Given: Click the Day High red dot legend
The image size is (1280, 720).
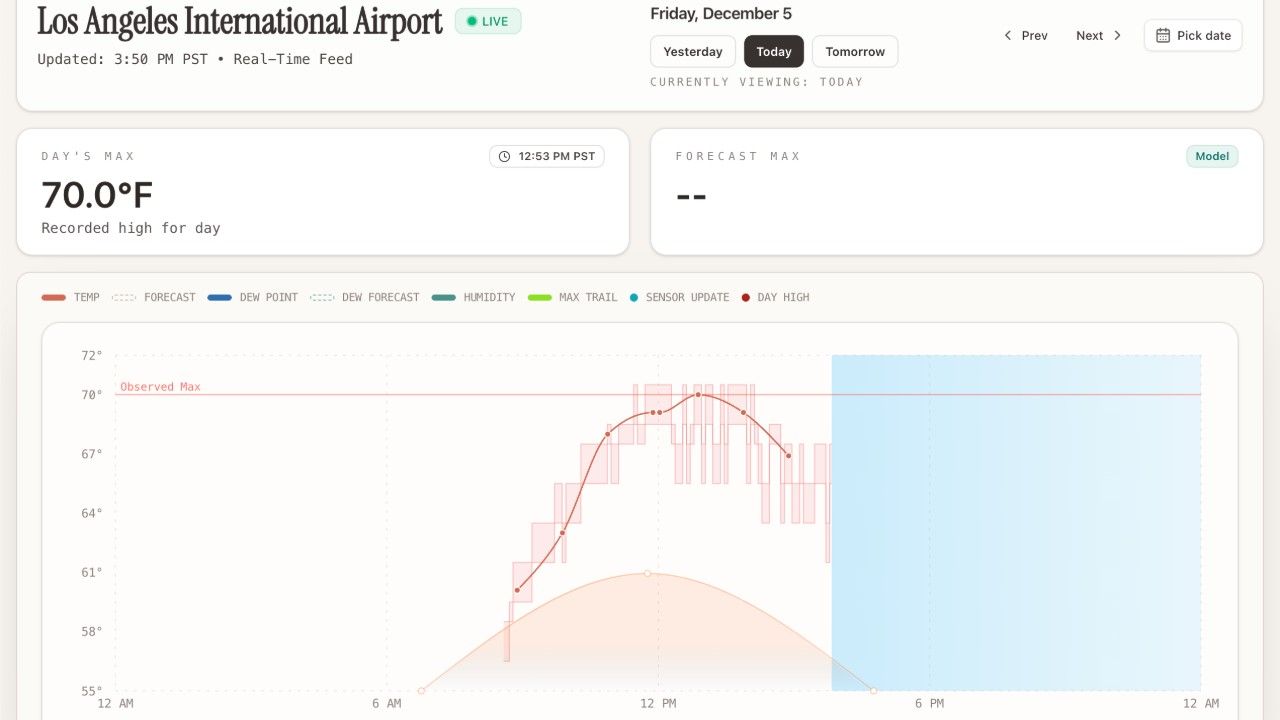Looking at the screenshot, I should 745,297.
